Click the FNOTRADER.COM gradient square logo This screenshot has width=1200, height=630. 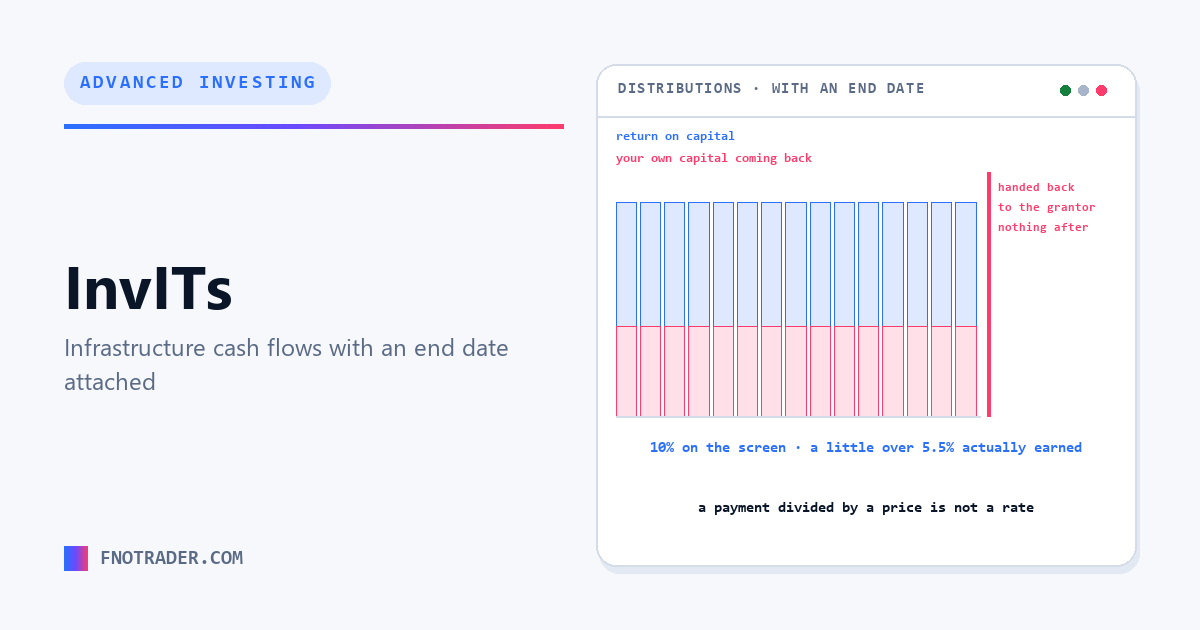pos(76,558)
